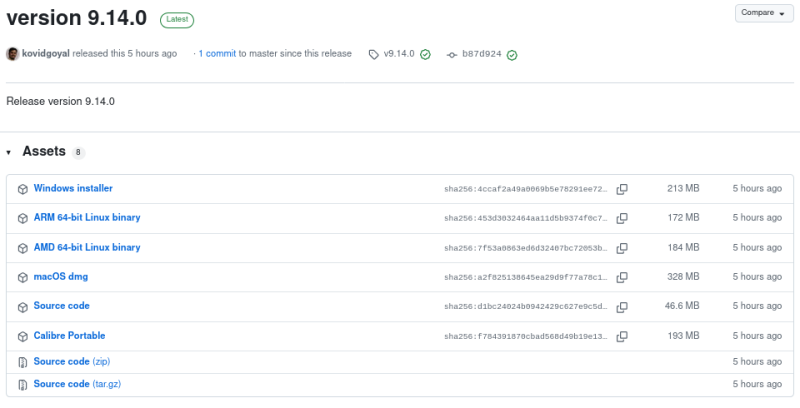The width and height of the screenshot is (800, 408).
Task: Download the ARM 64-bit Linux binary
Action: 87,217
